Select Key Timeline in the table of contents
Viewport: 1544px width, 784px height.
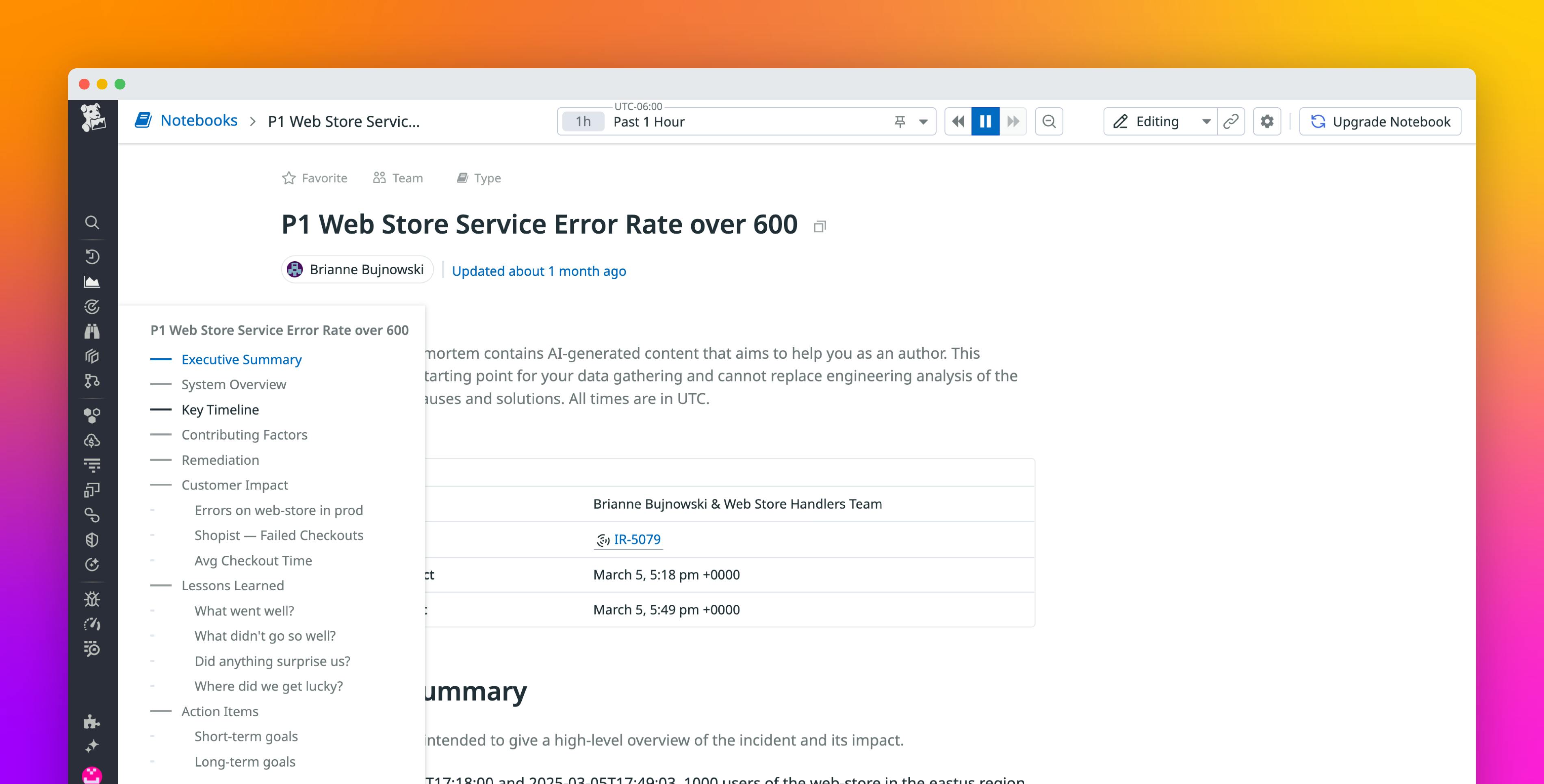point(220,409)
